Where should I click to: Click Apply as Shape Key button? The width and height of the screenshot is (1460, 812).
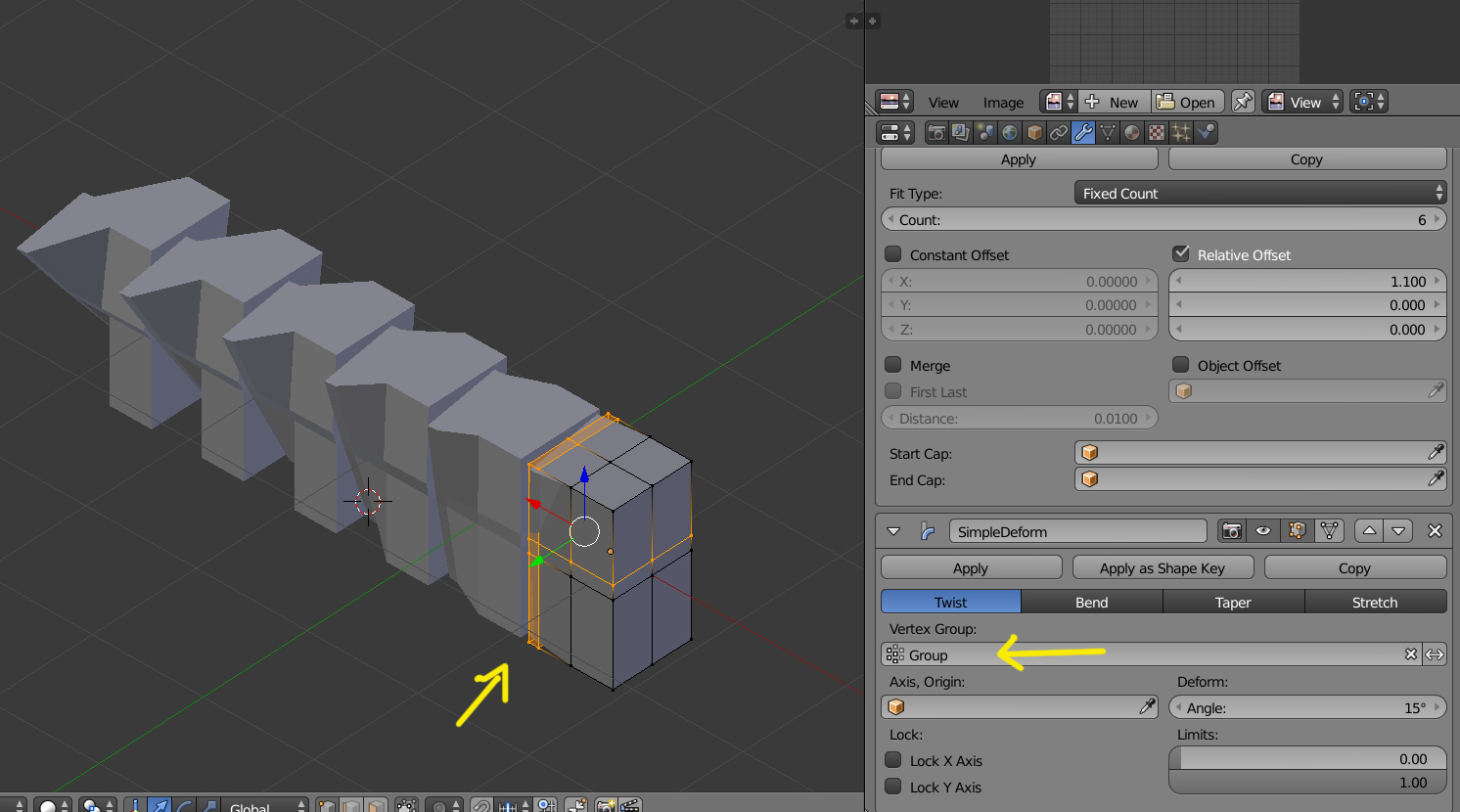point(1163,568)
